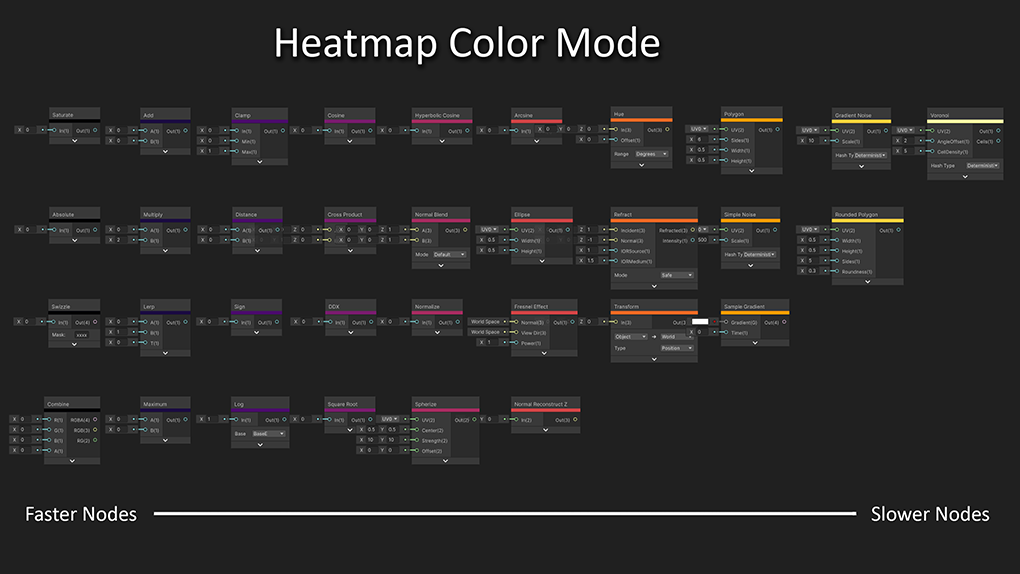Image resolution: width=1020 pixels, height=574 pixels.
Task: Click the RGBA(4) output port on Combine node
Action: tap(93, 420)
